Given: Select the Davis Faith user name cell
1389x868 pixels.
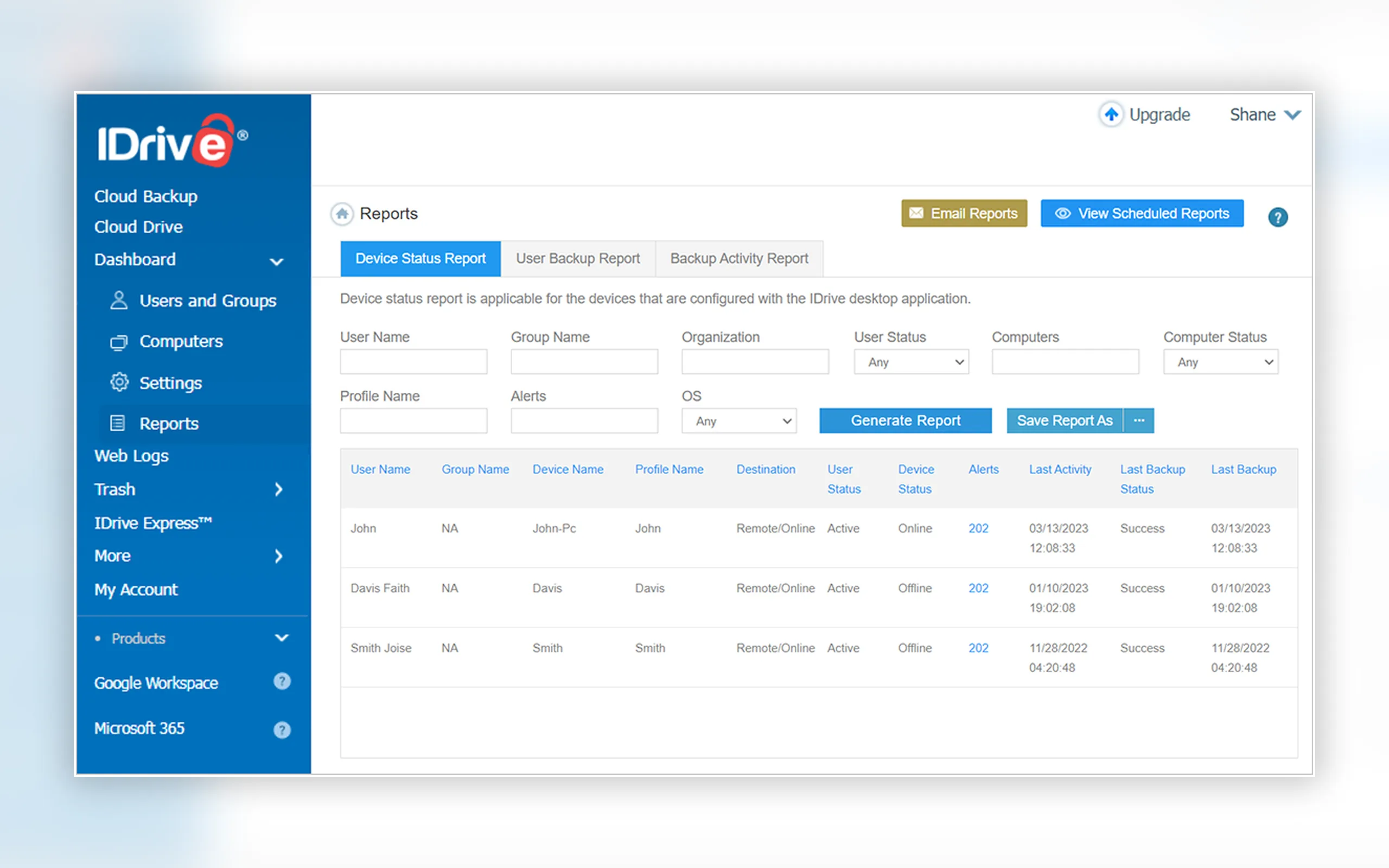Looking at the screenshot, I should [x=380, y=588].
